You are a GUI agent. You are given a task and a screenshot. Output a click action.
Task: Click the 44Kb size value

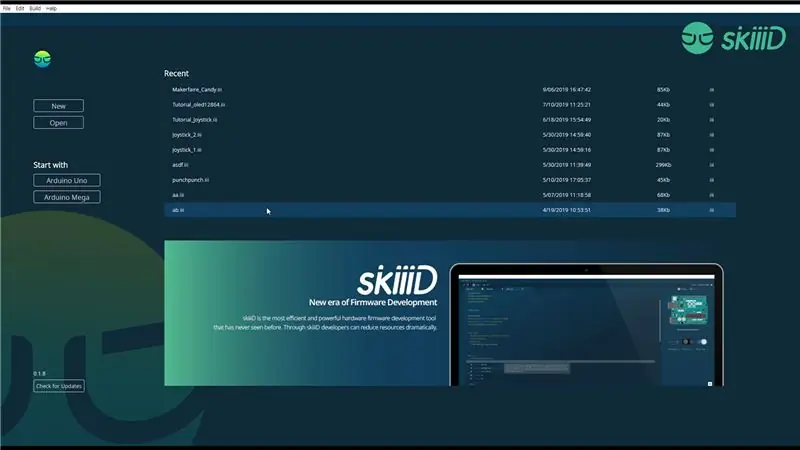tap(663, 105)
